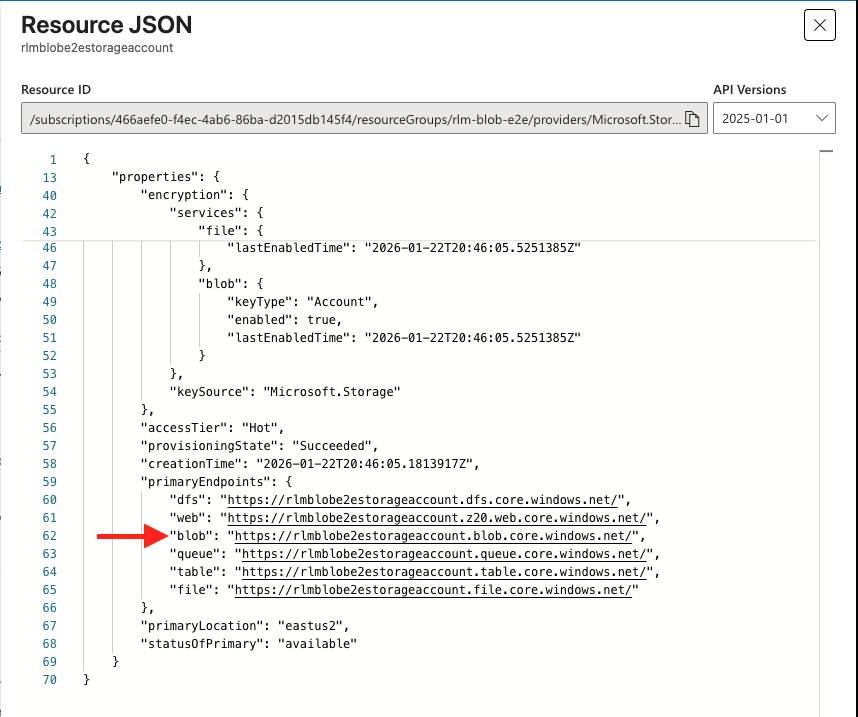858x717 pixels.
Task: Copy the Resource ID using the copy icon
Action: (x=693, y=117)
